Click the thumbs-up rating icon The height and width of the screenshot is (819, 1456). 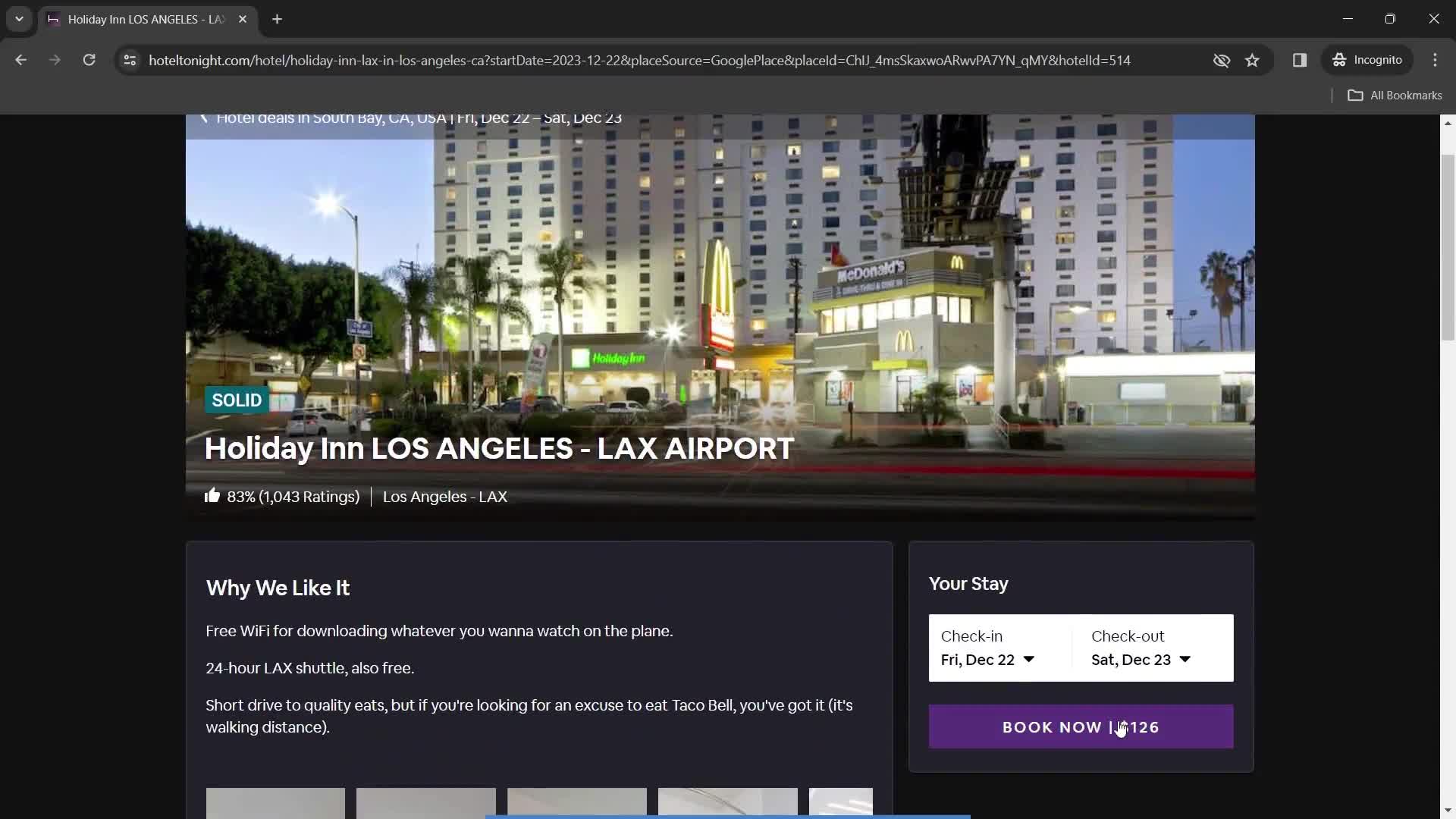click(x=212, y=496)
